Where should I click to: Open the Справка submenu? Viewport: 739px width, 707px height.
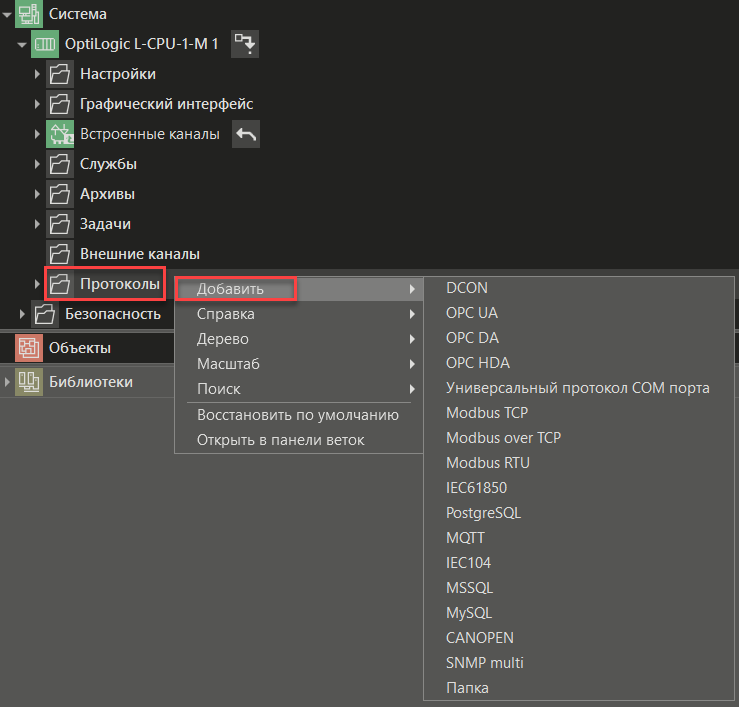[298, 314]
